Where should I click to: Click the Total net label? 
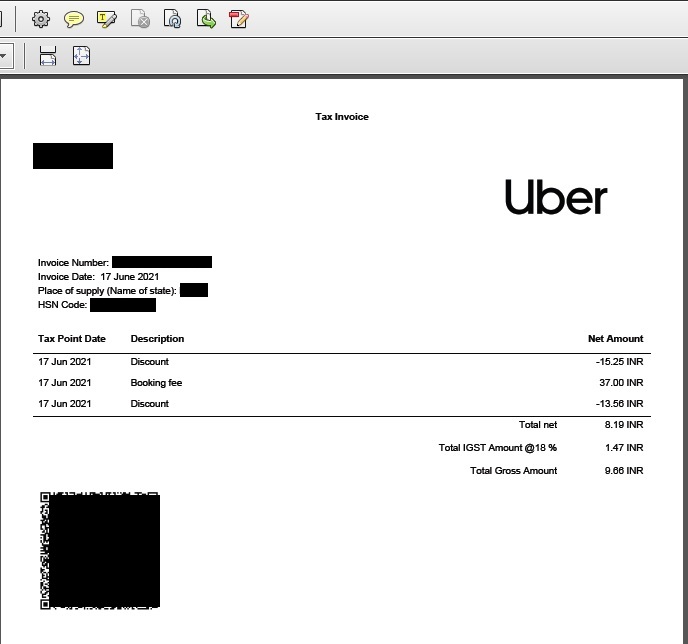(x=538, y=425)
